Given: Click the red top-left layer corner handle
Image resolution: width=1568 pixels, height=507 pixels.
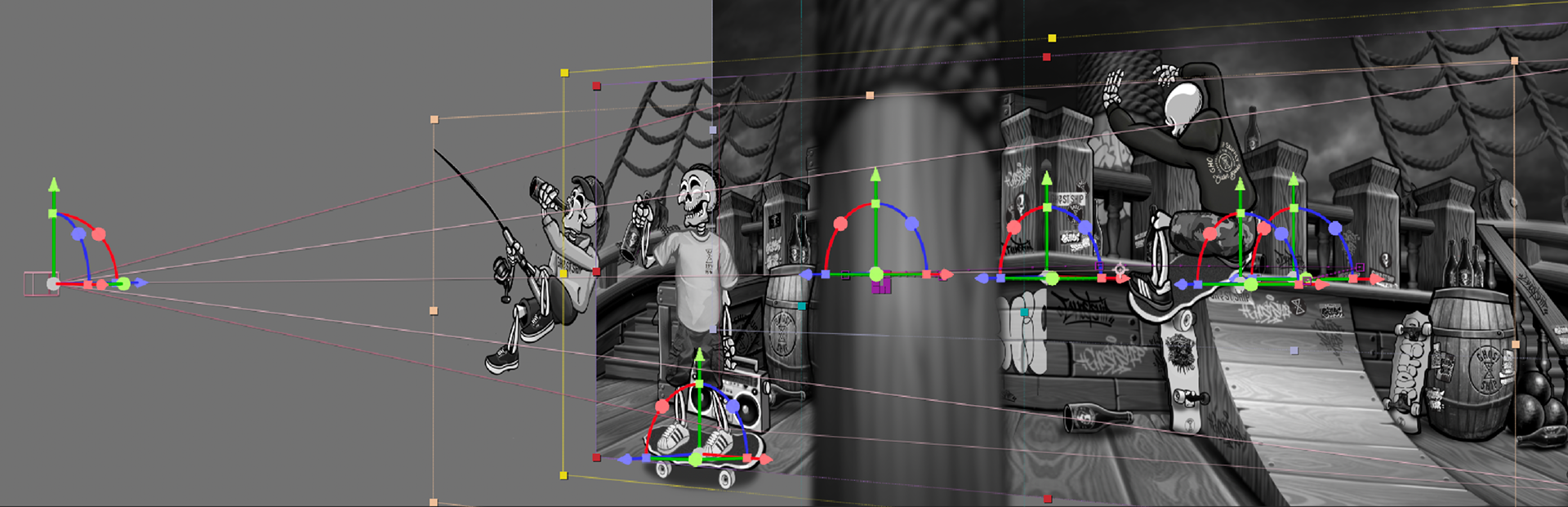Looking at the screenshot, I should pyautogui.click(x=597, y=86).
